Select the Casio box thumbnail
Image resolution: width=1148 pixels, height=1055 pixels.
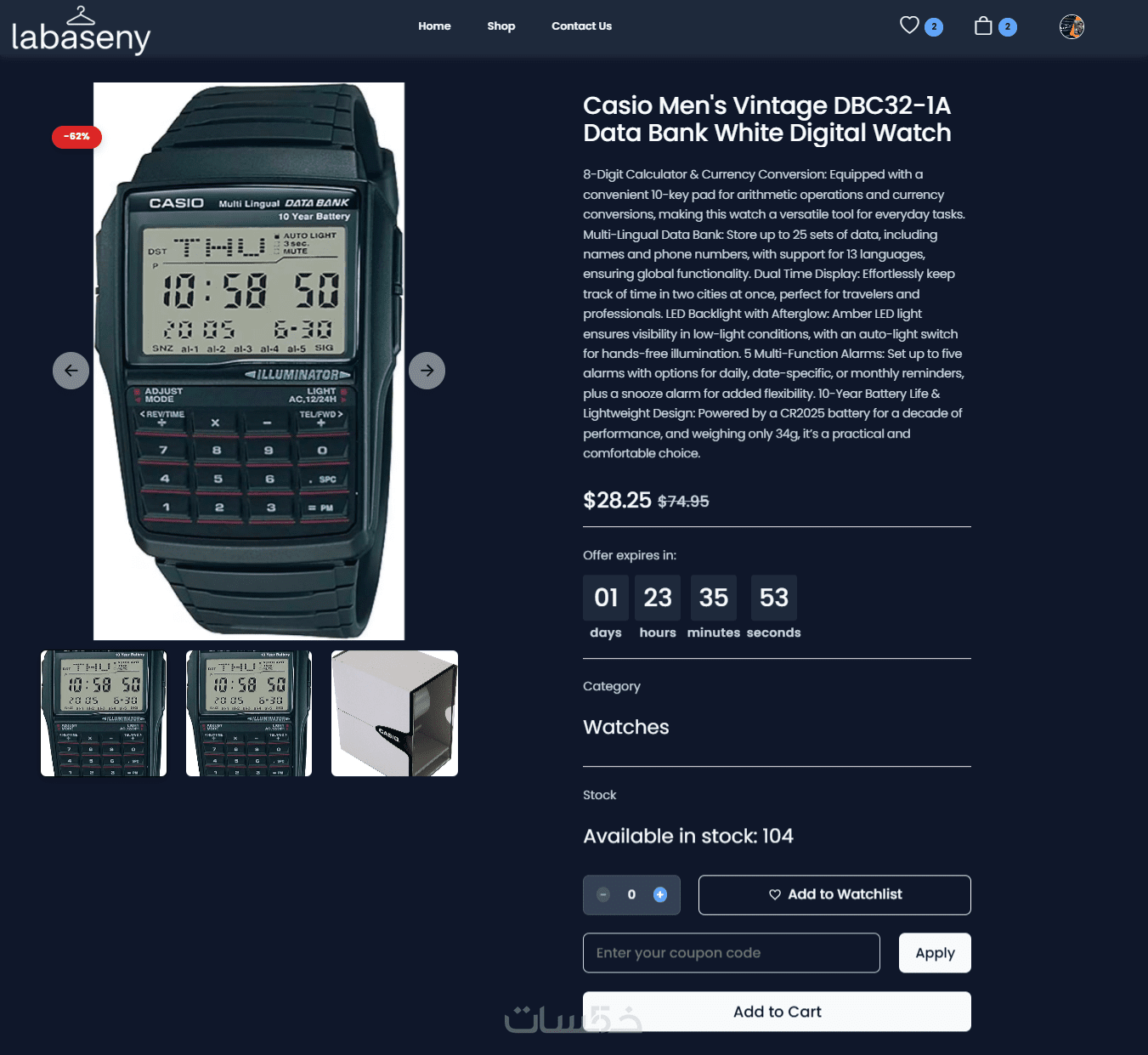click(394, 713)
